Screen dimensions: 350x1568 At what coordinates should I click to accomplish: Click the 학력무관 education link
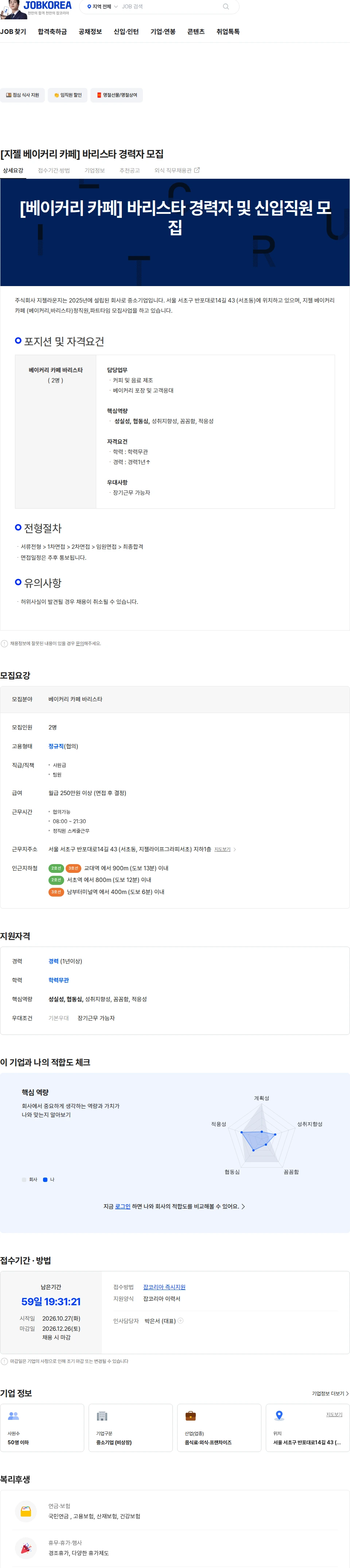58,980
